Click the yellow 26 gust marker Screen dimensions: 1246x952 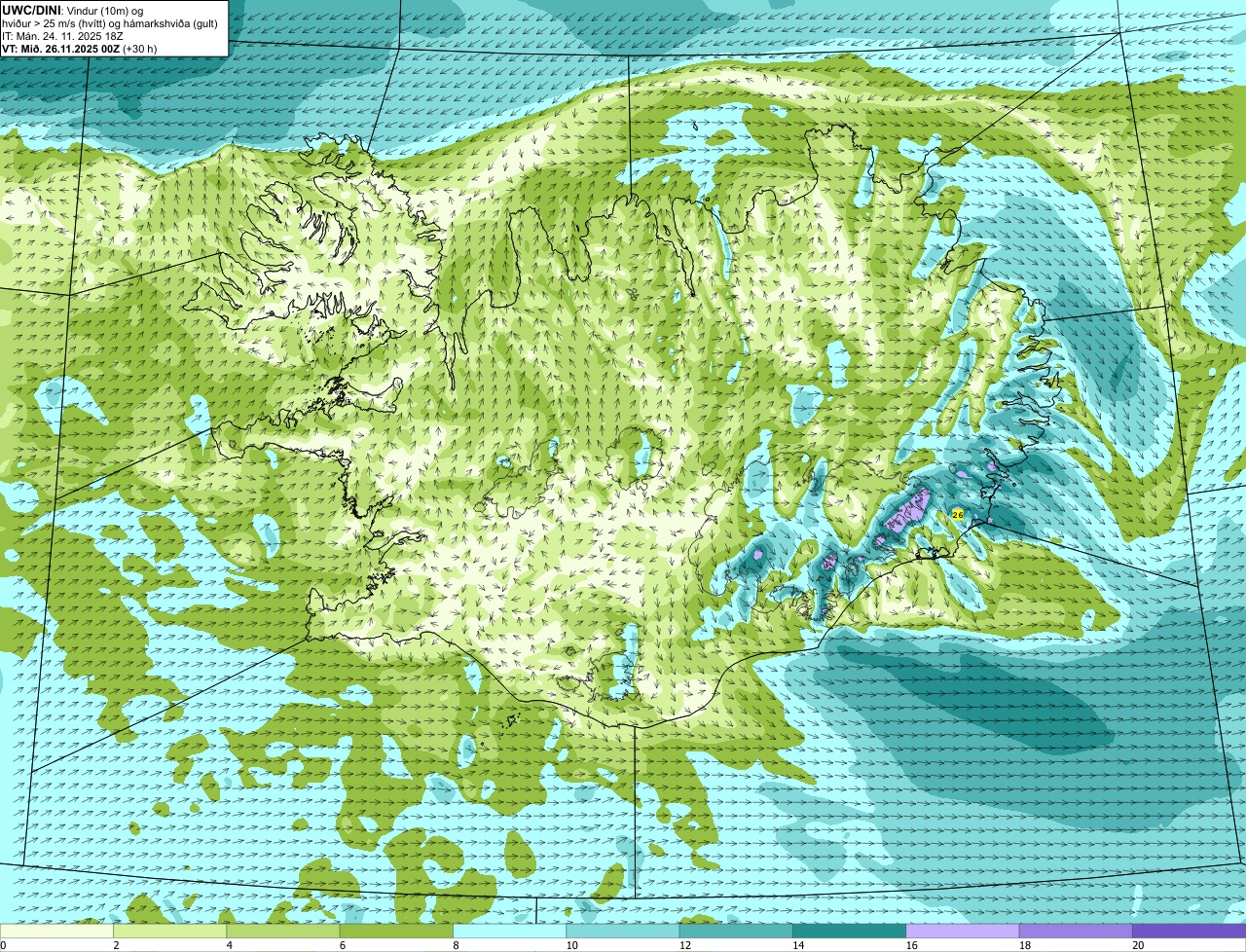pos(958,514)
